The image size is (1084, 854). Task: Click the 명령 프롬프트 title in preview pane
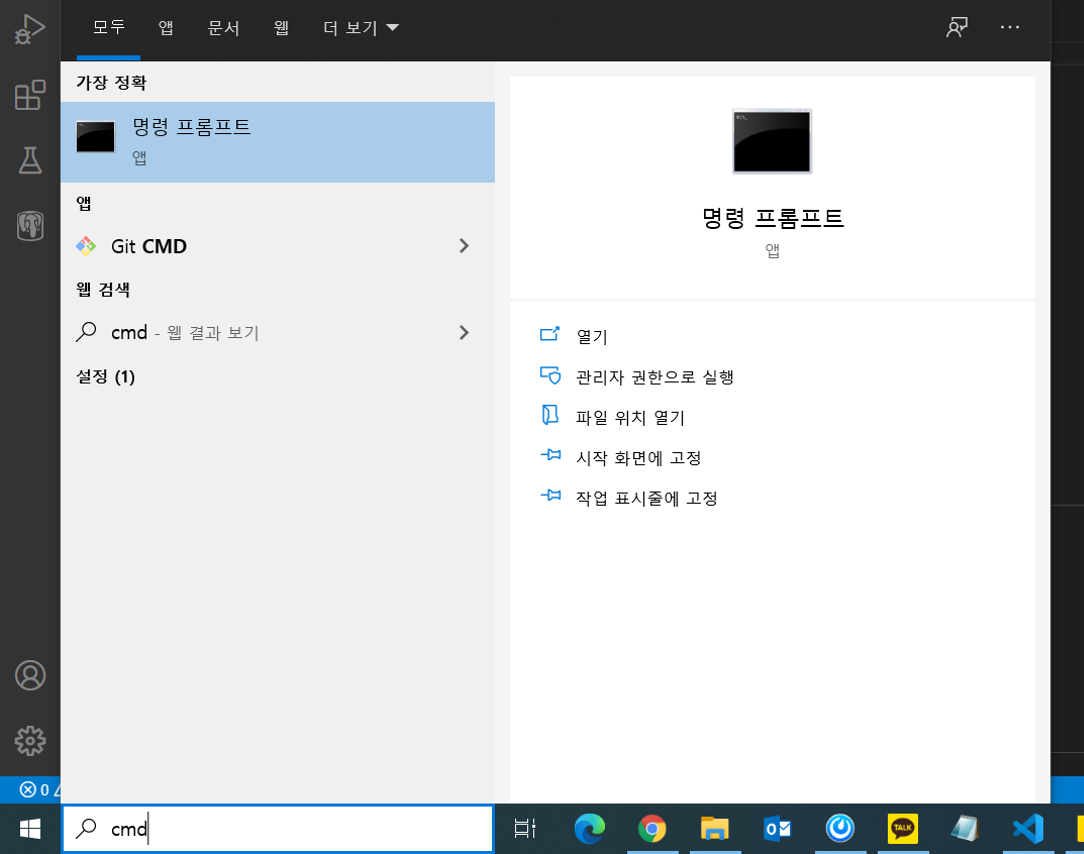click(x=772, y=219)
